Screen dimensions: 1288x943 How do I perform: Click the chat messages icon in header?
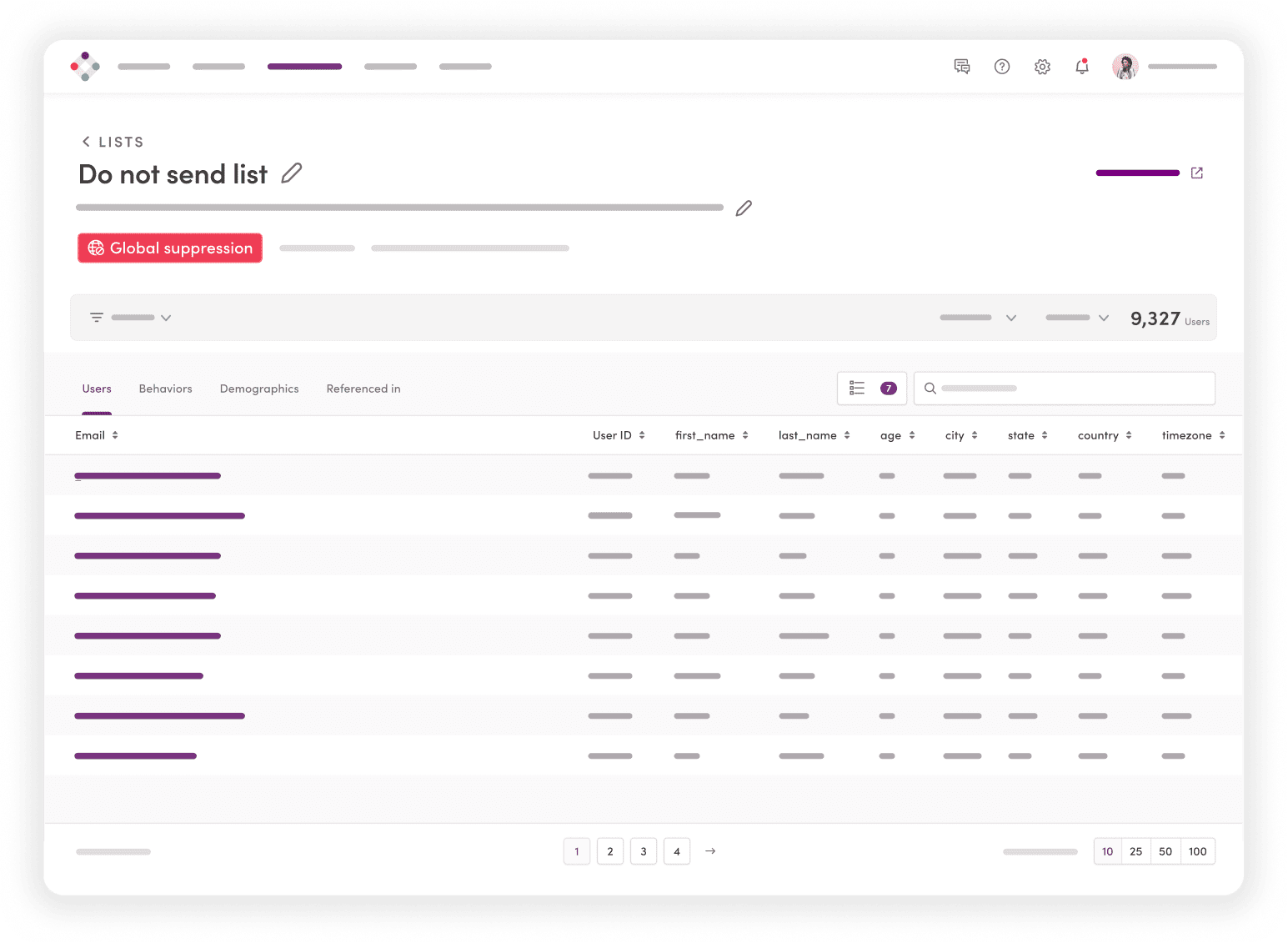pyautogui.click(x=961, y=67)
